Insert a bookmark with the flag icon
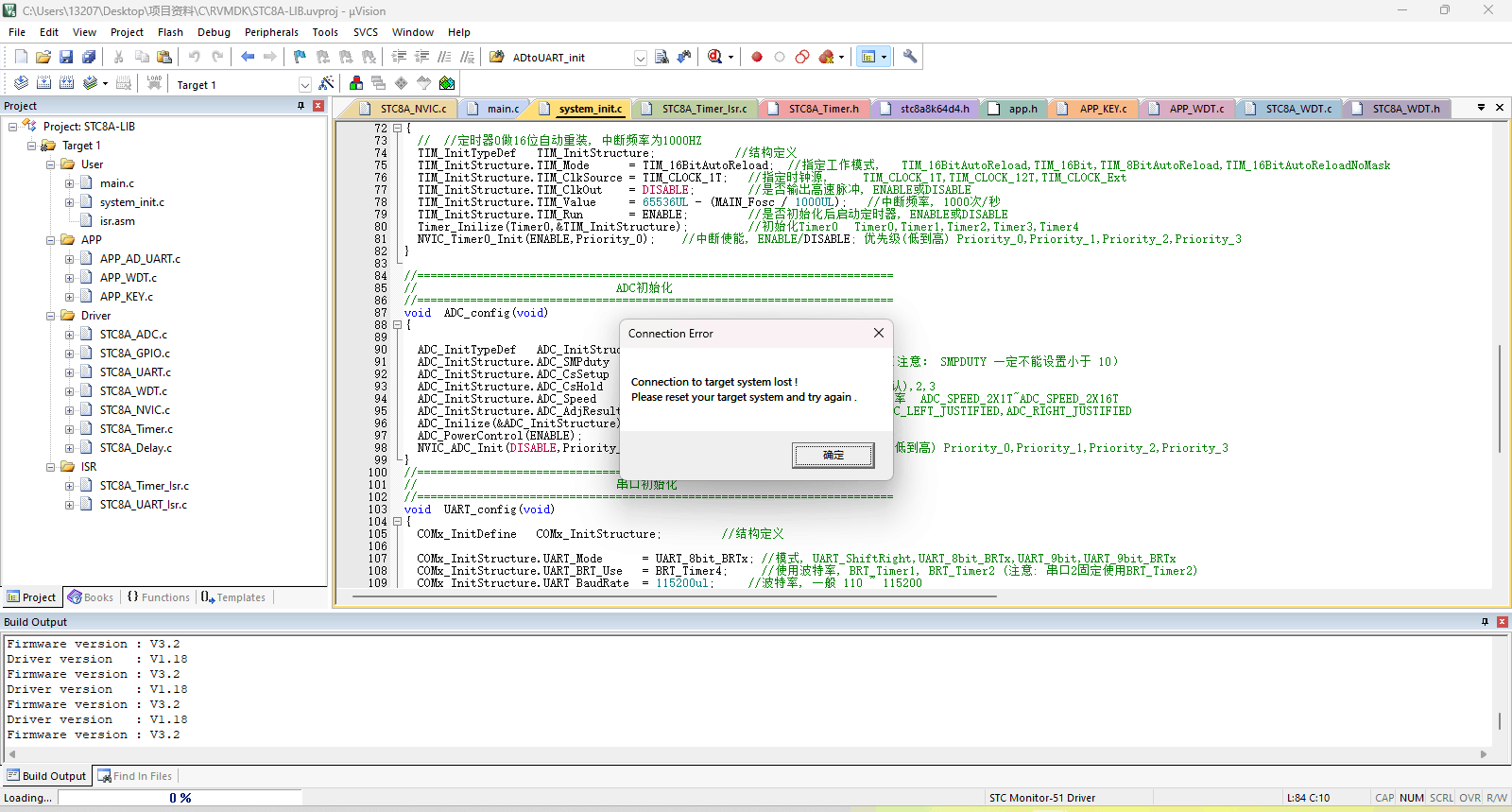 click(x=300, y=57)
